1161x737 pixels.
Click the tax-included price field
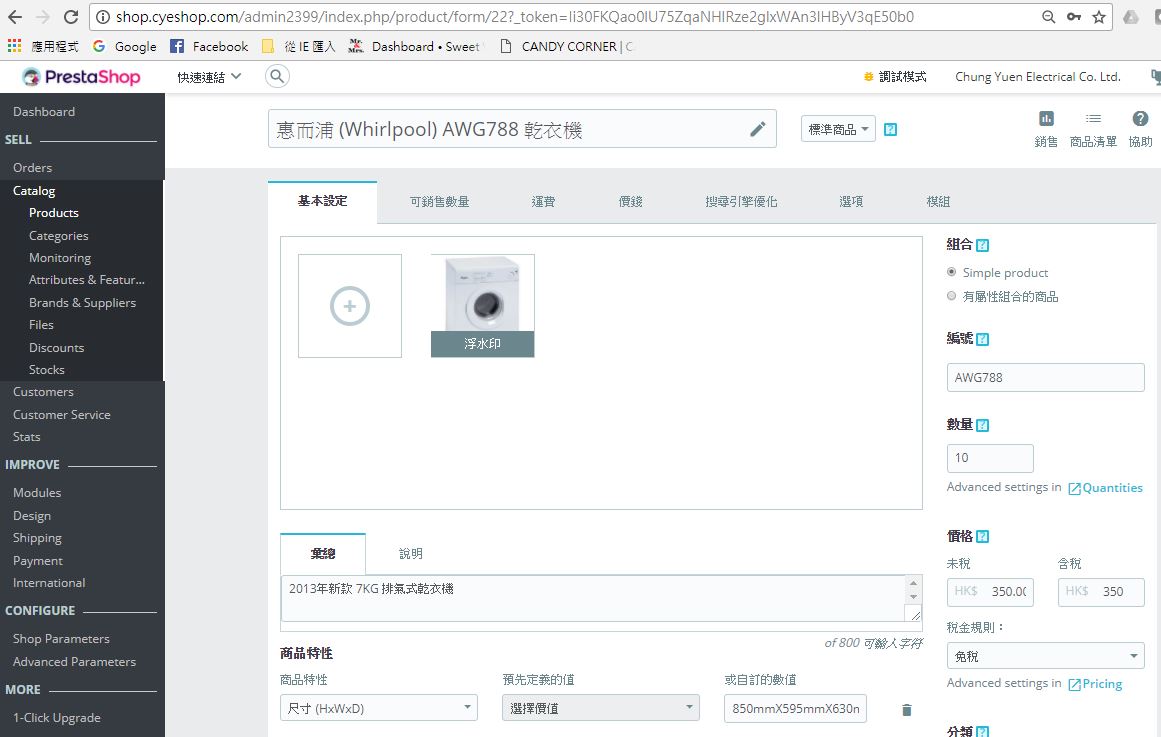tap(1101, 592)
